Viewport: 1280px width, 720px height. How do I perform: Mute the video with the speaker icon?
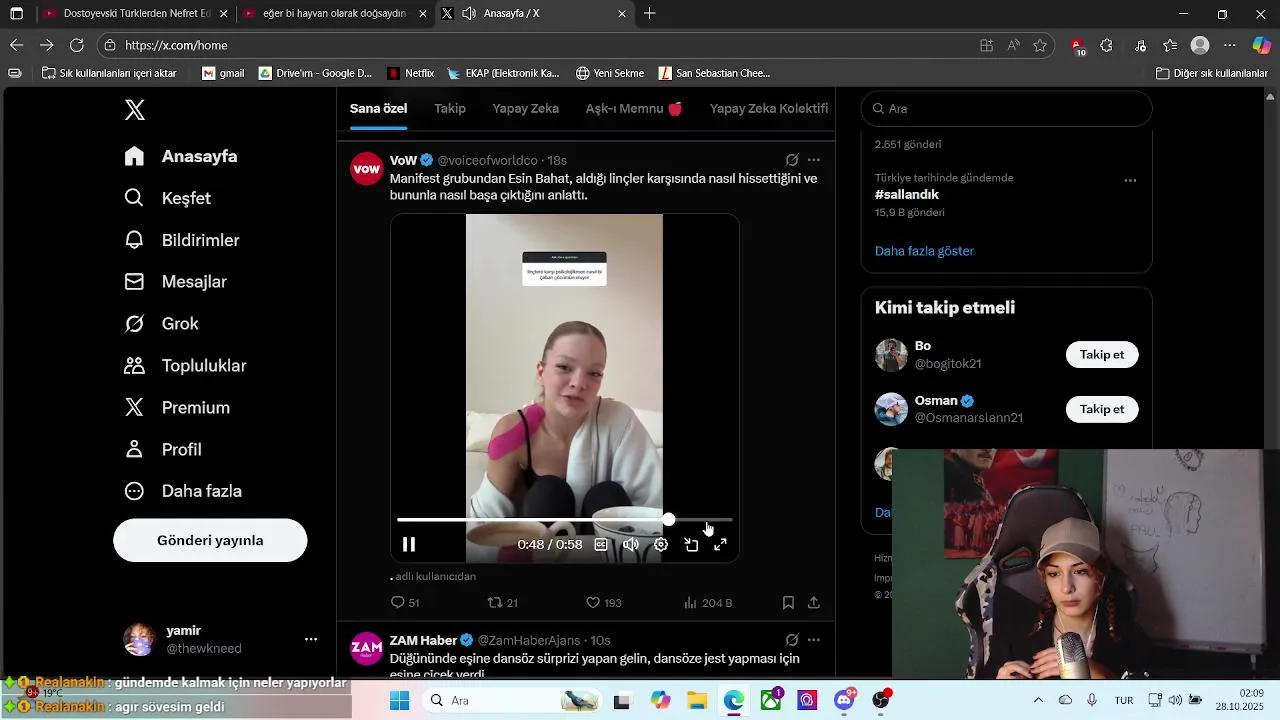631,544
